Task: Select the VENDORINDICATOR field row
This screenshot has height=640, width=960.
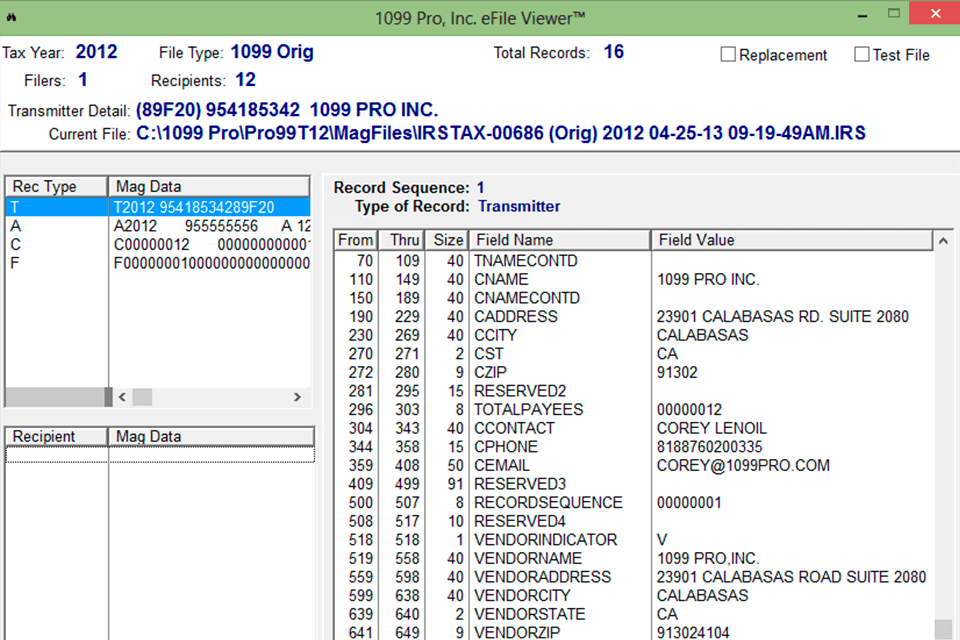Action: [x=634, y=540]
